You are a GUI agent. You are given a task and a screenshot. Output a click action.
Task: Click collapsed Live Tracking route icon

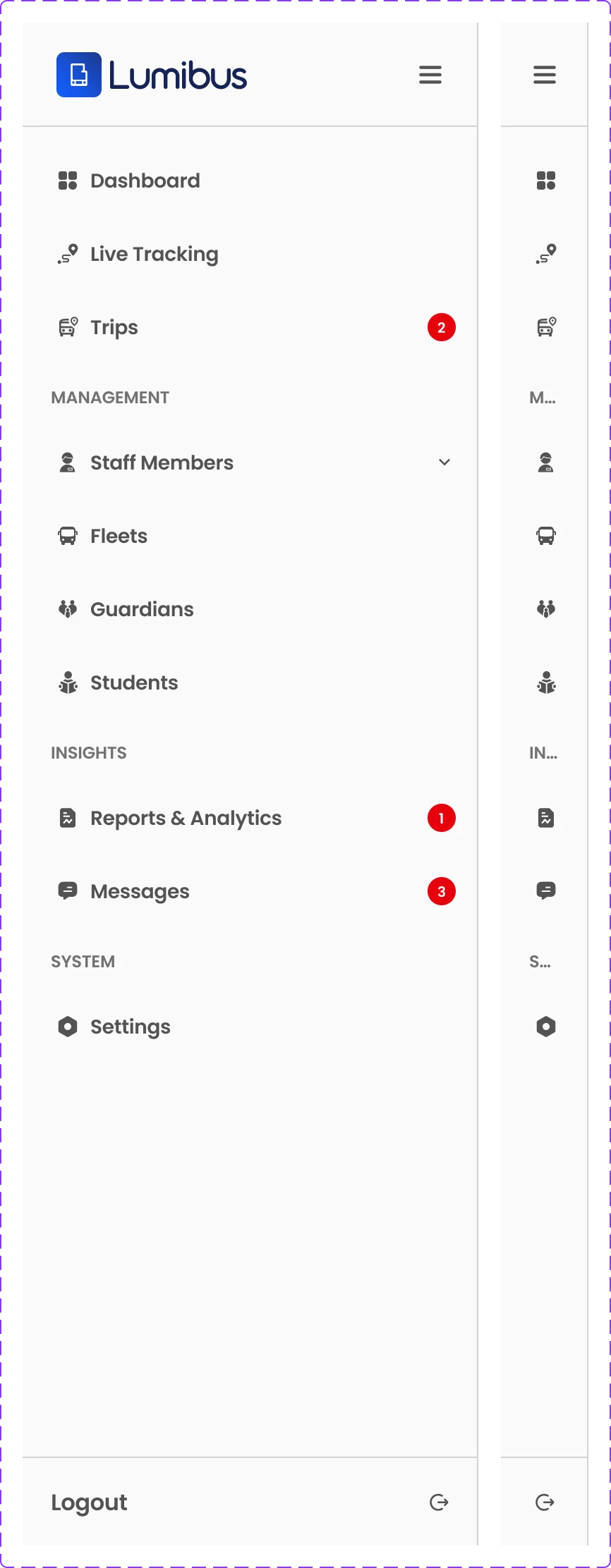coord(546,254)
